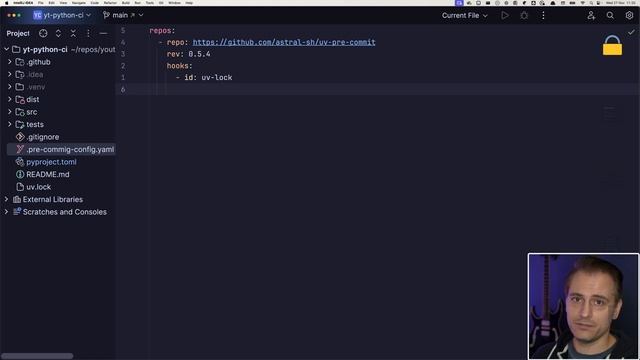Screen dimensions: 640x360
Task: Select uv.lock in the project tree
Action: [38, 187]
